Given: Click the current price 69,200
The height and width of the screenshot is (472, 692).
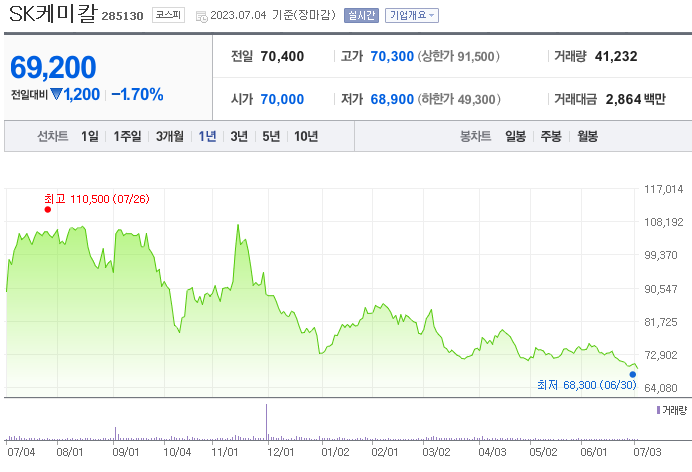Looking at the screenshot, I should click(x=53, y=67).
